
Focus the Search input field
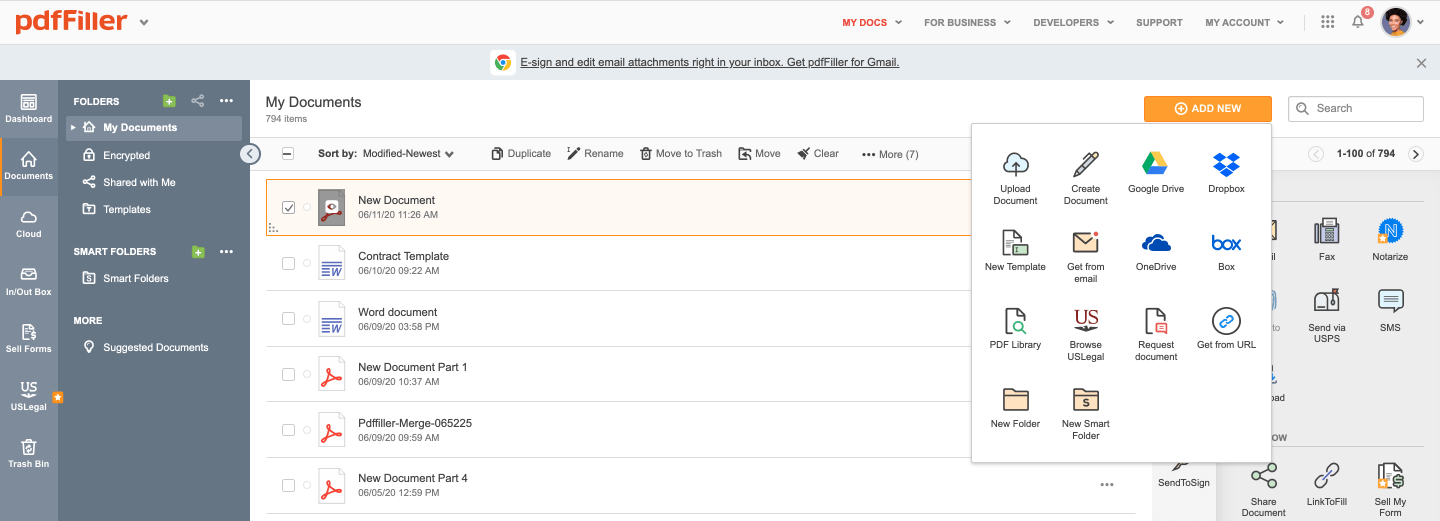[x=1356, y=108]
